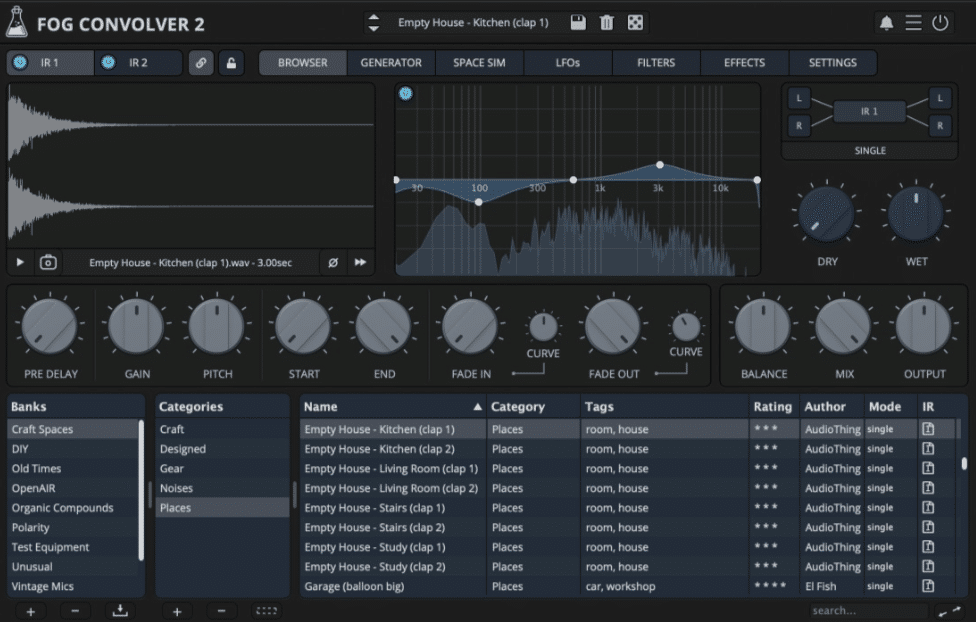Remove selected bank with minus button
Screen dimensions: 976x622
click(x=75, y=611)
